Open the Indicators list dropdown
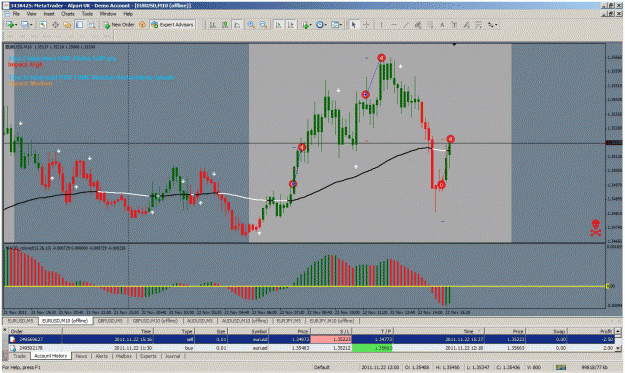 click(306, 25)
